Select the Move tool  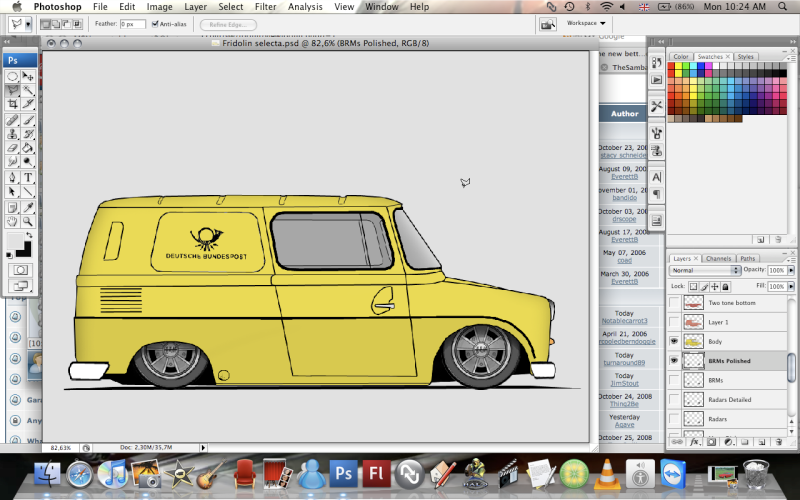tap(28, 77)
